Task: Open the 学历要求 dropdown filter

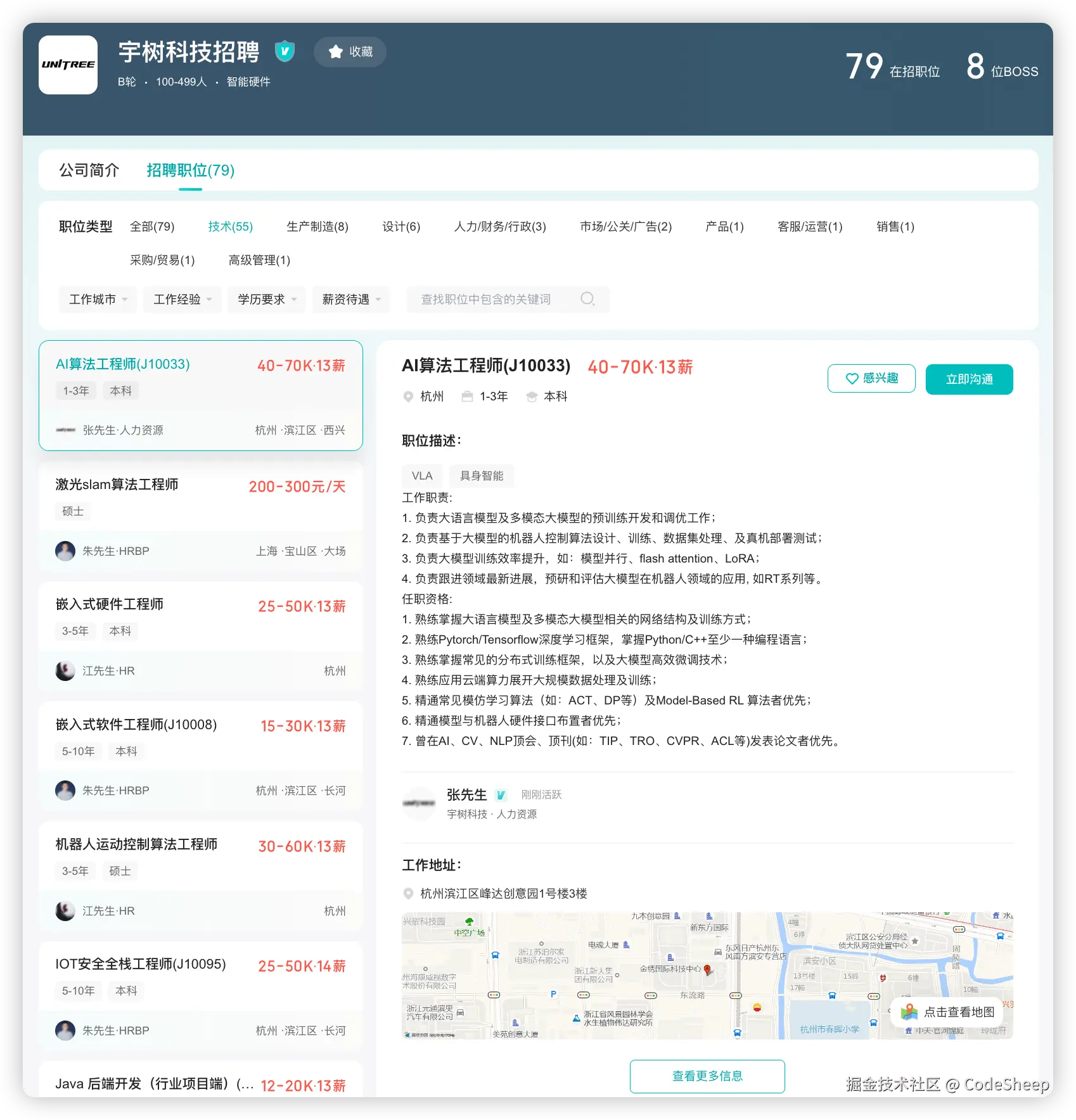Action: (x=267, y=299)
